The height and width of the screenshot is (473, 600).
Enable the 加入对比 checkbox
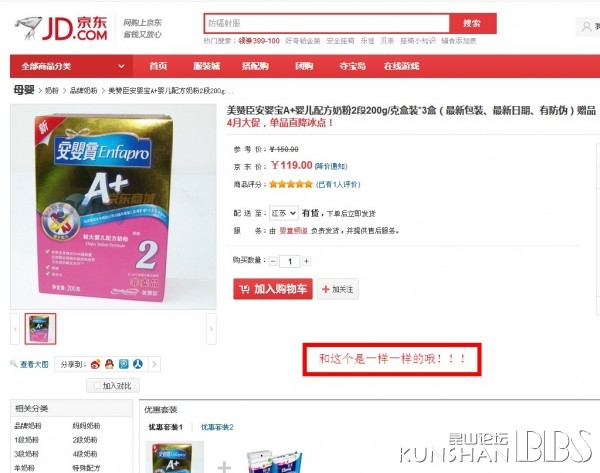click(x=97, y=385)
